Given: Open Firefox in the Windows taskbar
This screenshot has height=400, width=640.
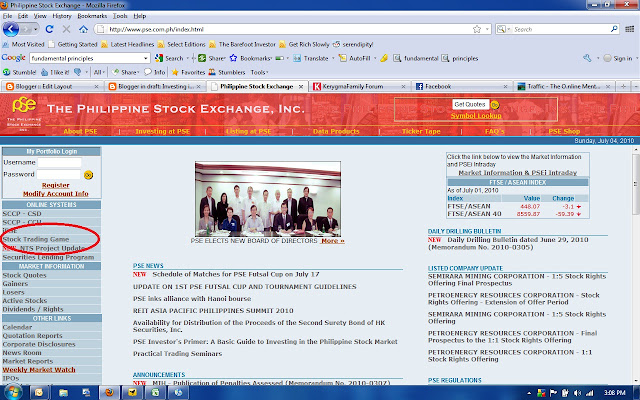Looking at the screenshot, I should (109, 393).
